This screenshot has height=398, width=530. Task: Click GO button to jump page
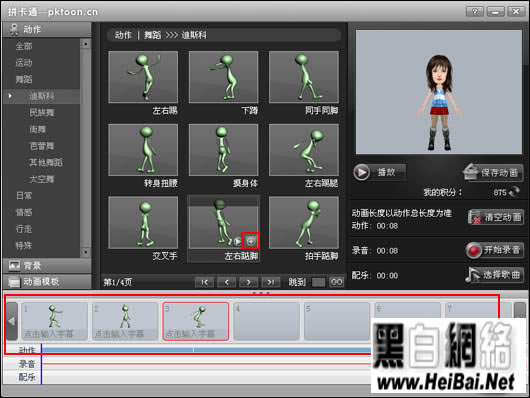click(336, 282)
